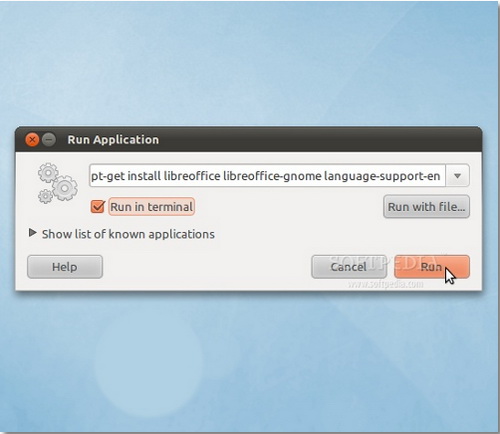Click Run with file... button

426,207
